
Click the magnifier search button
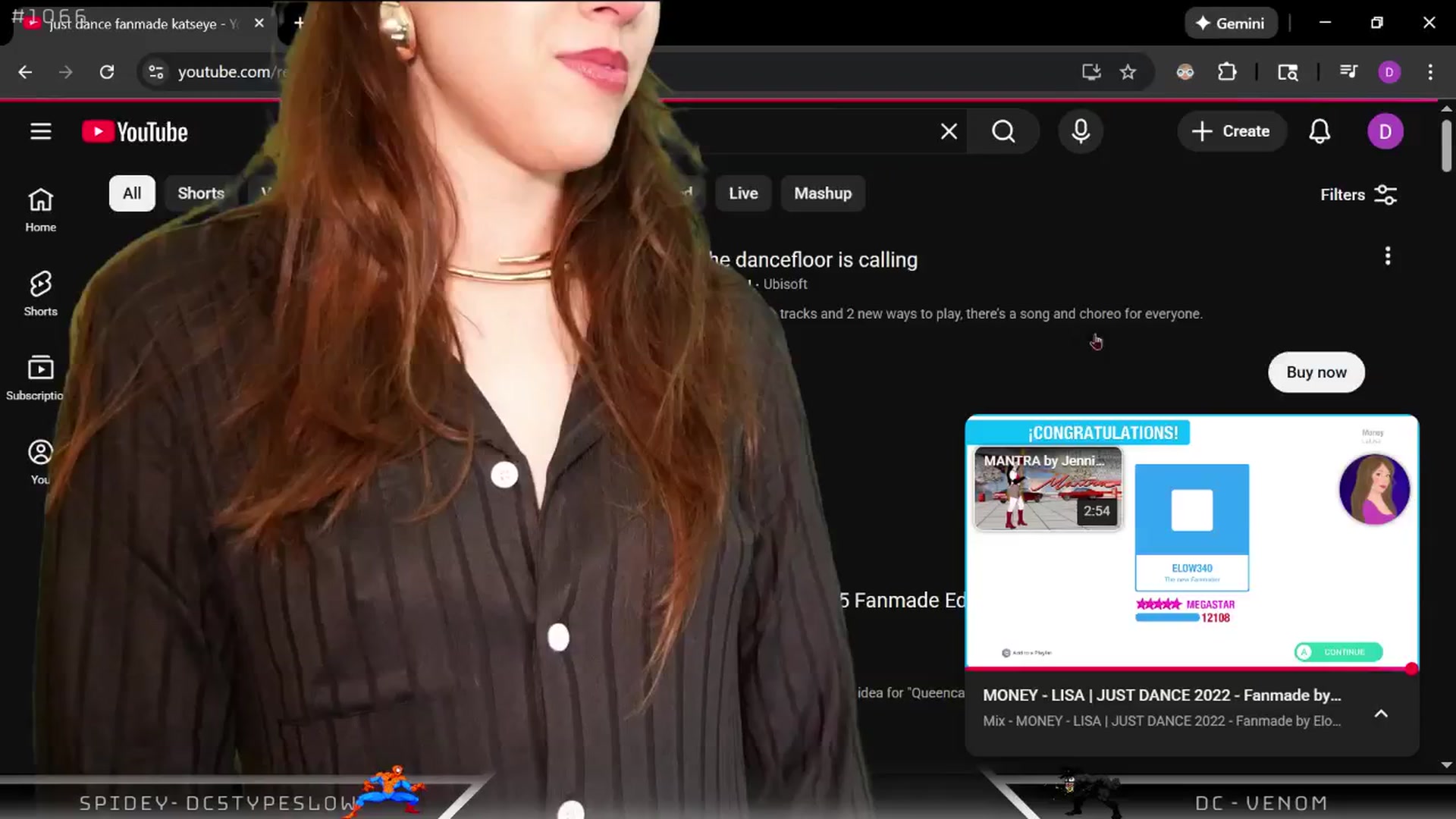pos(1003,132)
